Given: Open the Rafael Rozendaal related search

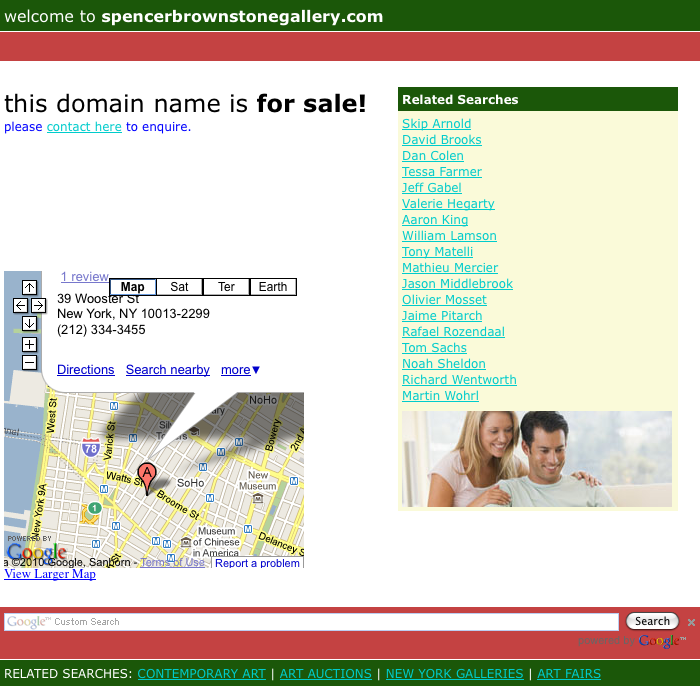Looking at the screenshot, I should (453, 332).
